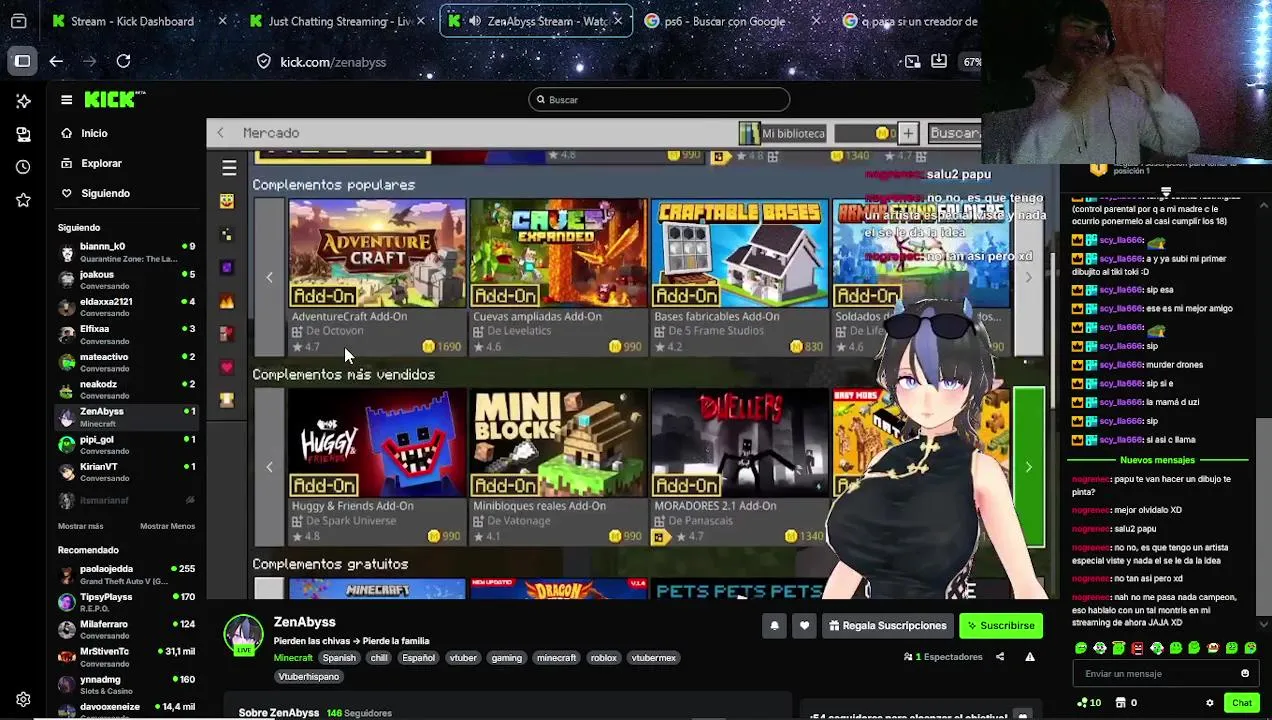Expand following list with Mostrar más
The height and width of the screenshot is (720, 1272).
pyautogui.click(x=80, y=526)
